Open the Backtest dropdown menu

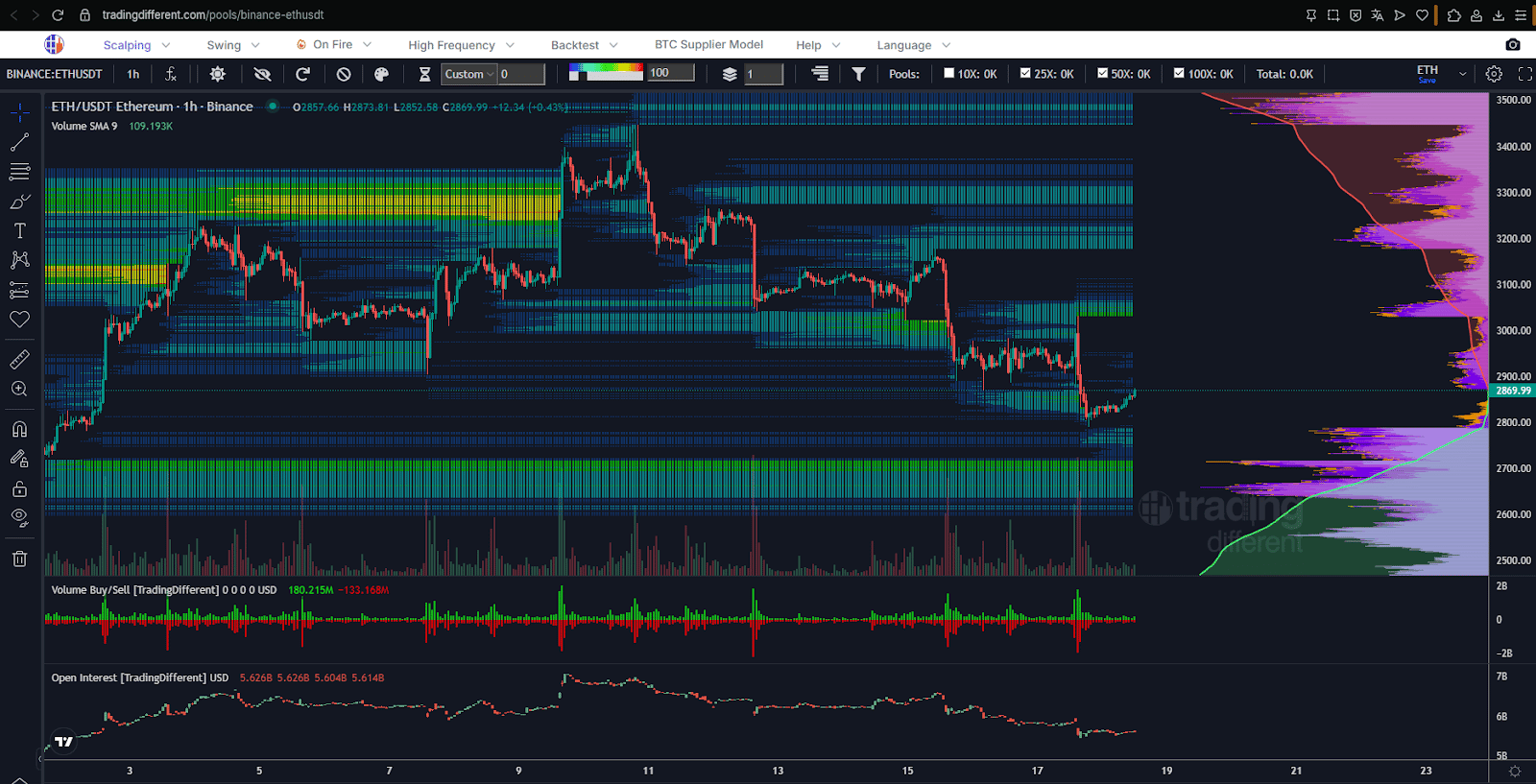(585, 45)
